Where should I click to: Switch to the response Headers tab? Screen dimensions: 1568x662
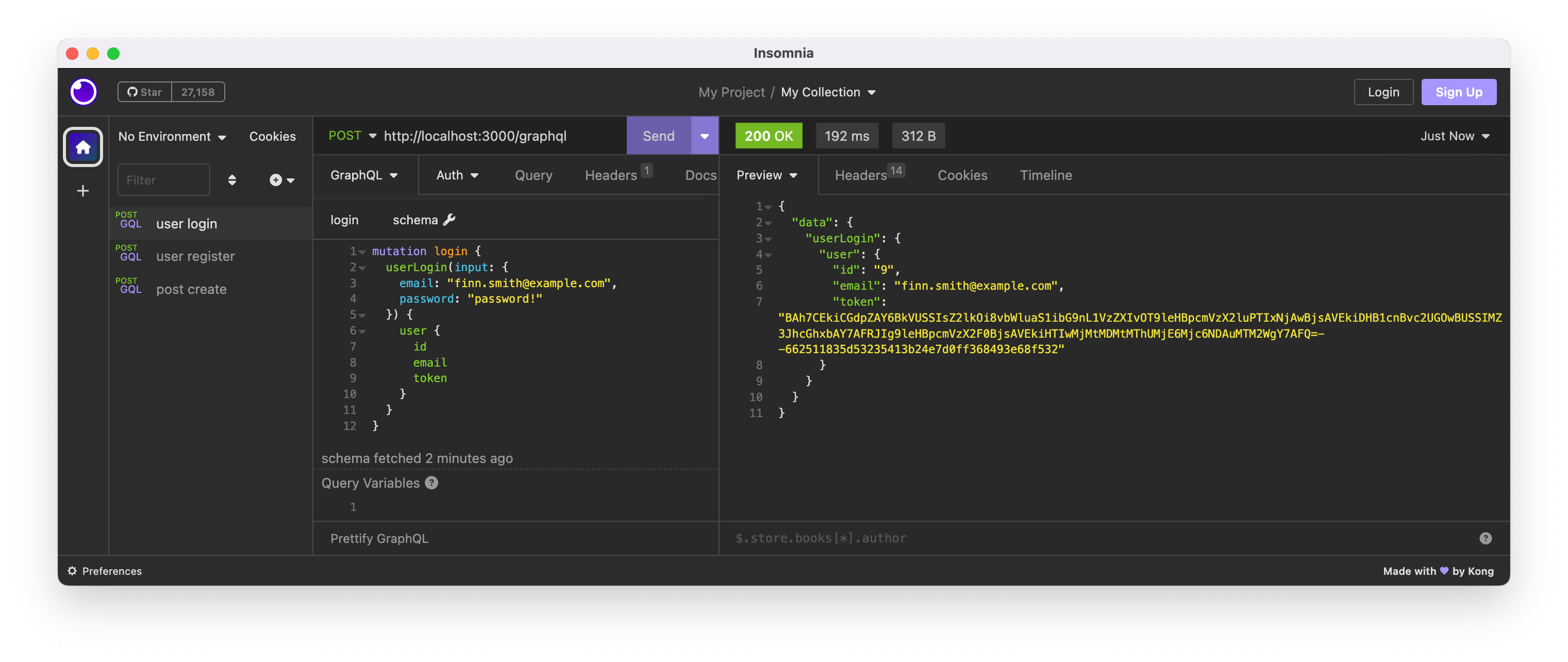[869, 175]
